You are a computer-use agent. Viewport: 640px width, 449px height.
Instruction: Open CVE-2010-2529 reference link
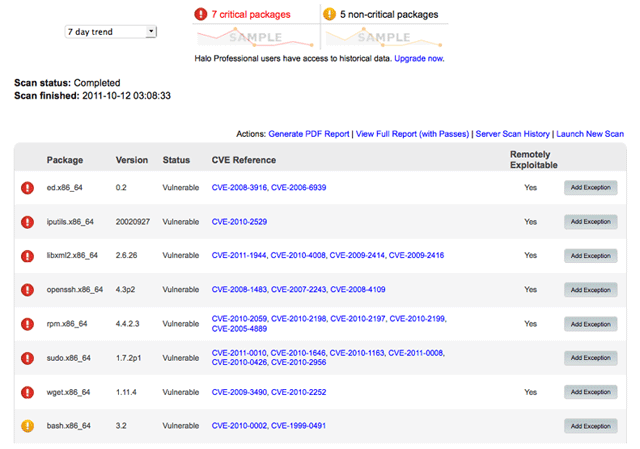[x=239, y=222]
